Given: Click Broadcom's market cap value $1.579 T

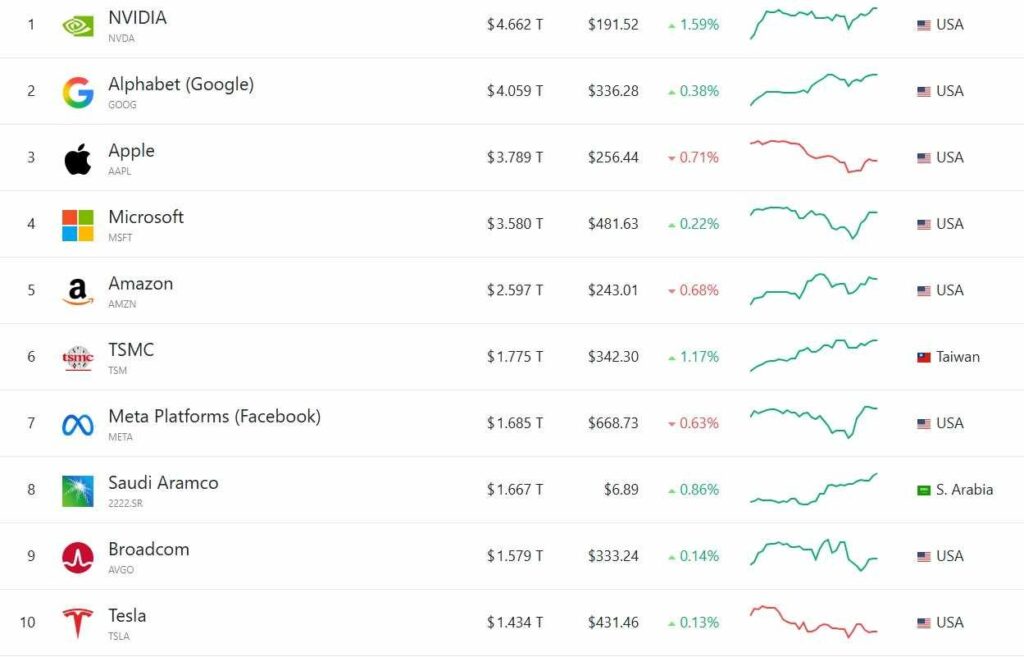Looking at the screenshot, I should 515,556.
